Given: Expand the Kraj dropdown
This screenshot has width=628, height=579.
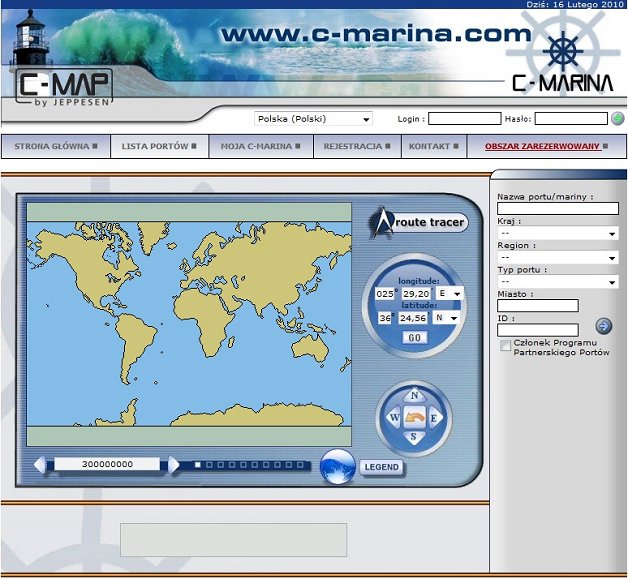Looking at the screenshot, I should tap(557, 234).
